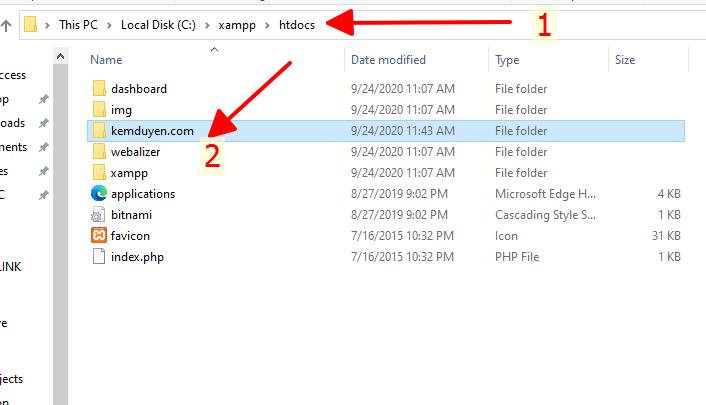Viewport: 706px width, 405px height.
Task: Expand chevron before This PC breadcrumb
Action: tap(47, 25)
